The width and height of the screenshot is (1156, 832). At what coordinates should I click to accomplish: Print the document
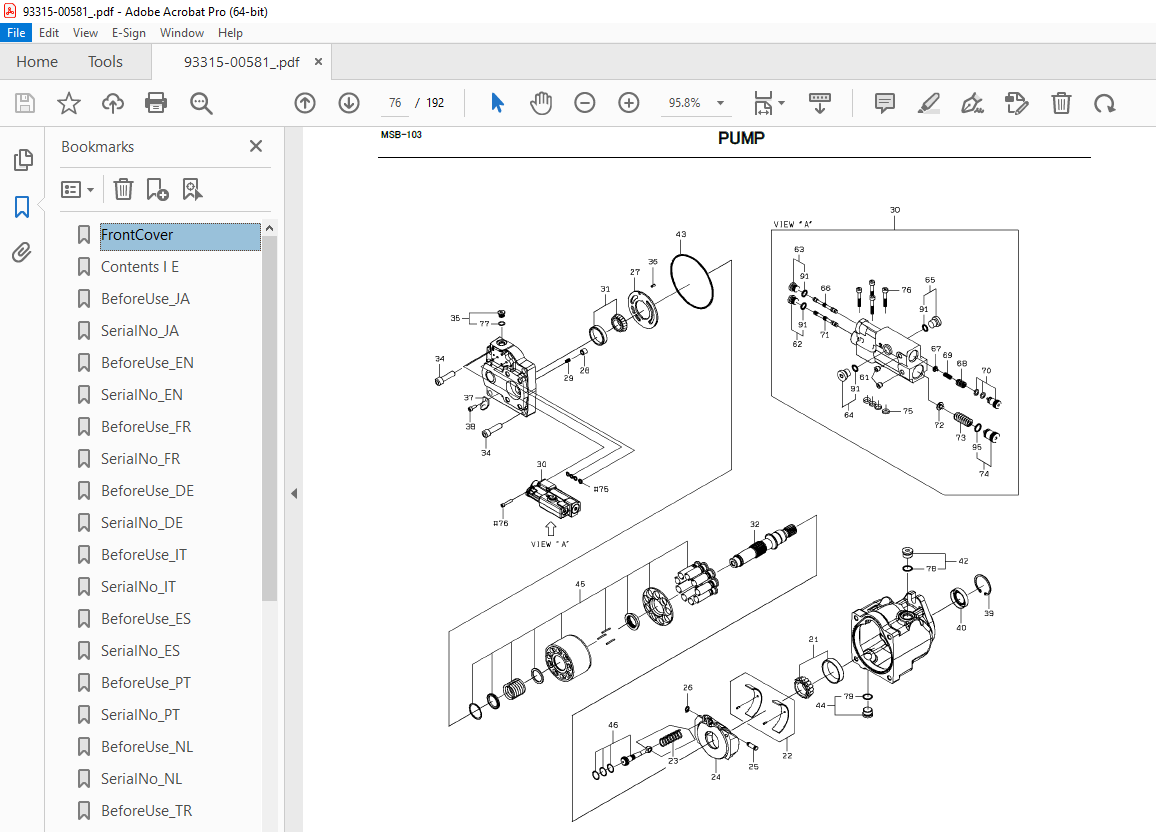tap(156, 103)
